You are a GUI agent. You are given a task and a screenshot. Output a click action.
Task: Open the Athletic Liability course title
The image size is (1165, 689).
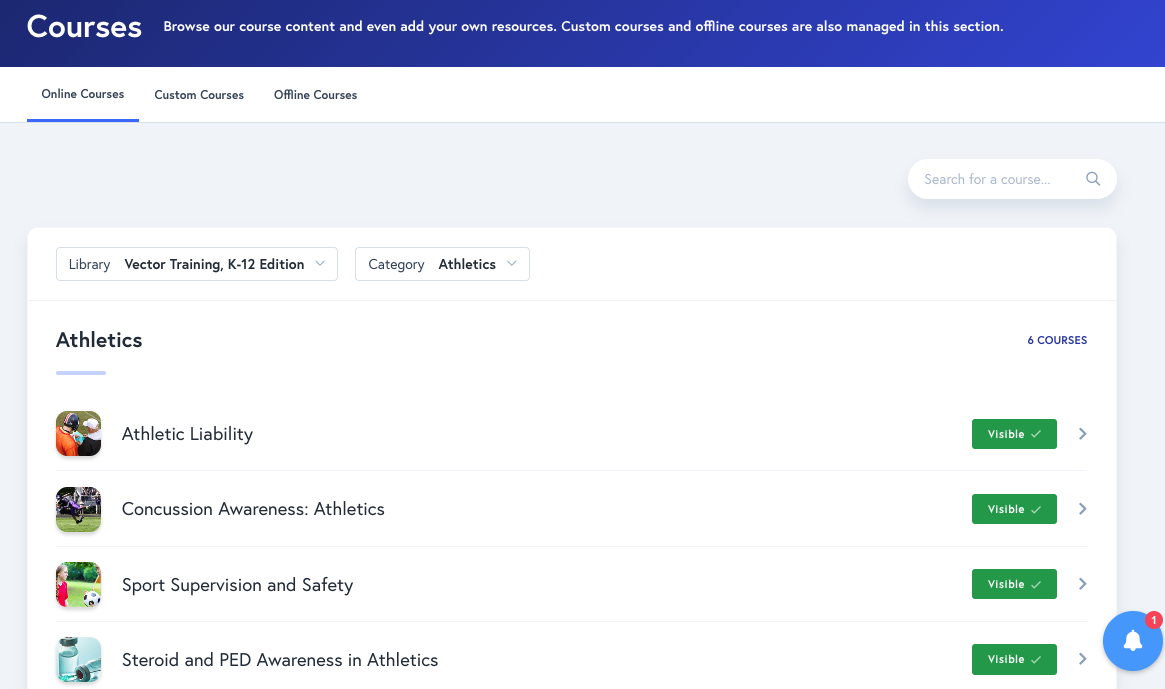click(x=187, y=434)
